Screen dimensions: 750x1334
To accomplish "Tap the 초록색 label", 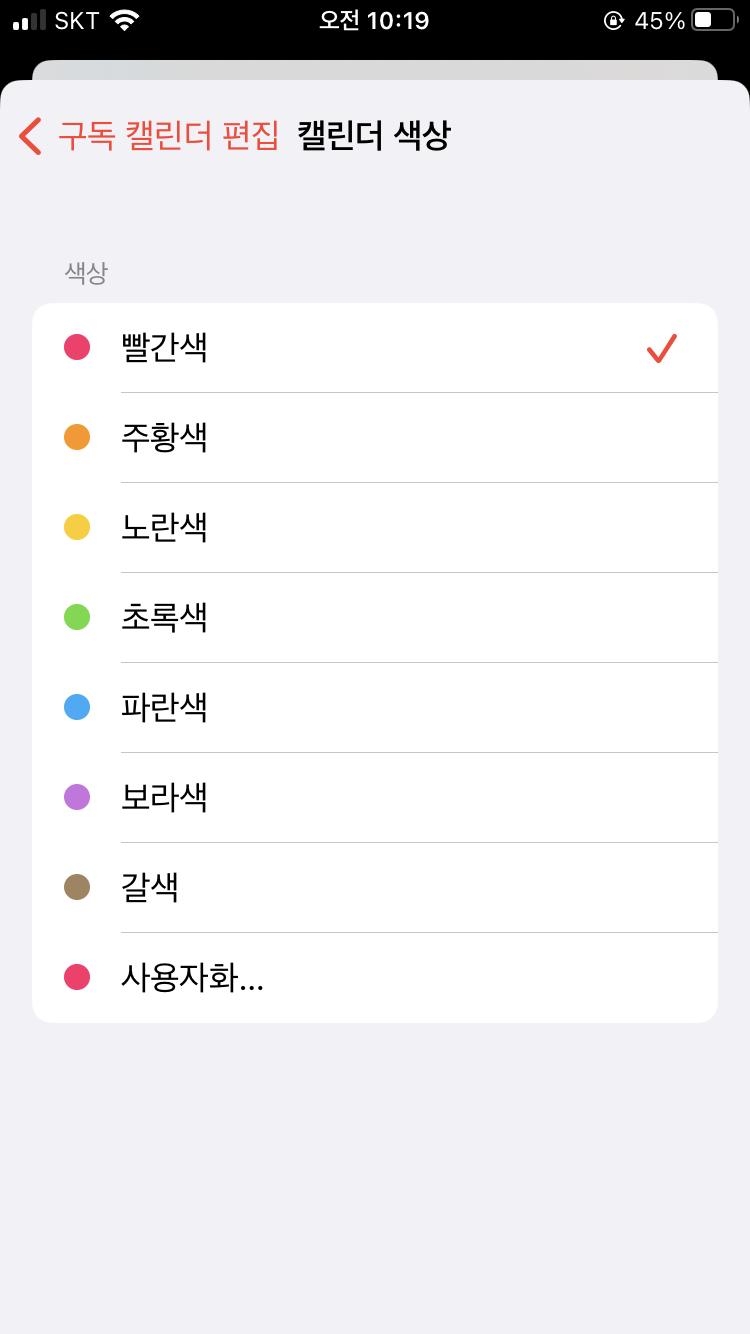I will [165, 618].
